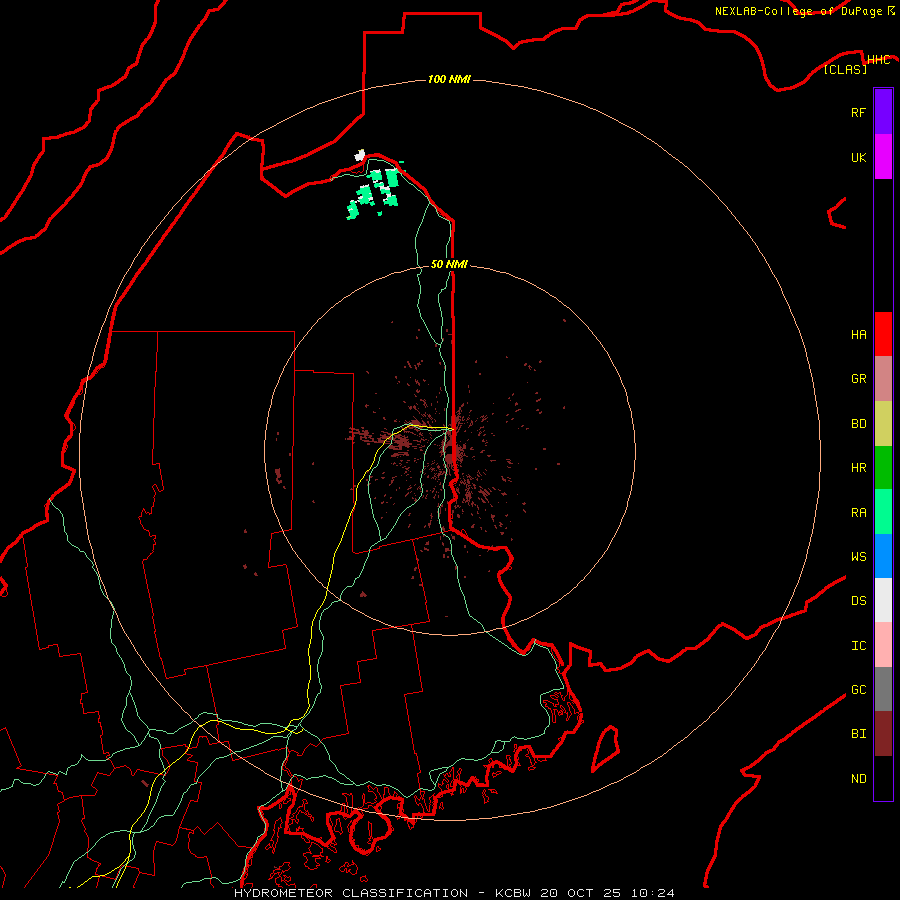Image resolution: width=900 pixels, height=900 pixels.
Task: Click the GC legend label
Action: point(858,690)
